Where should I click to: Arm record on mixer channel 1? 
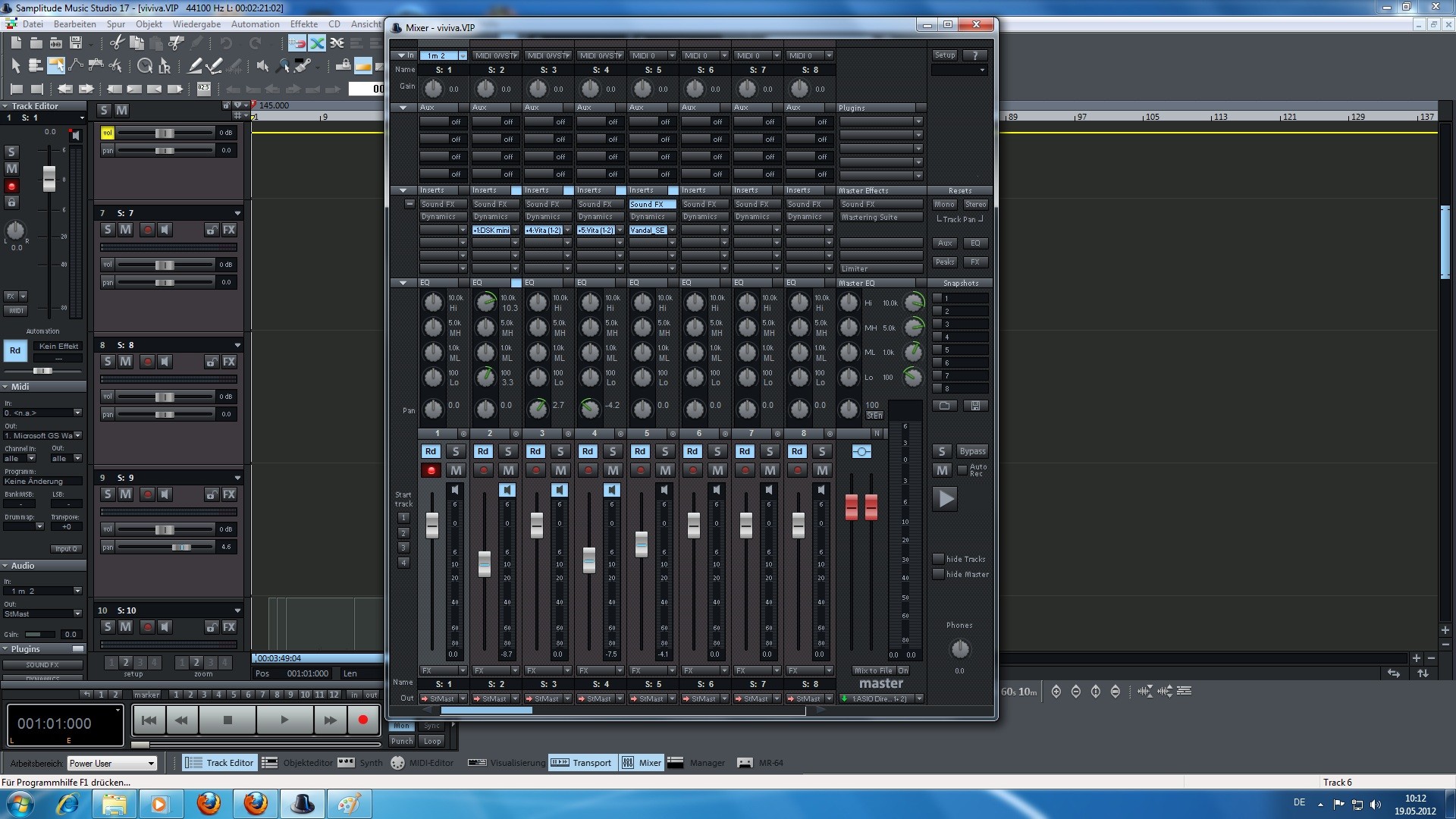(x=431, y=470)
